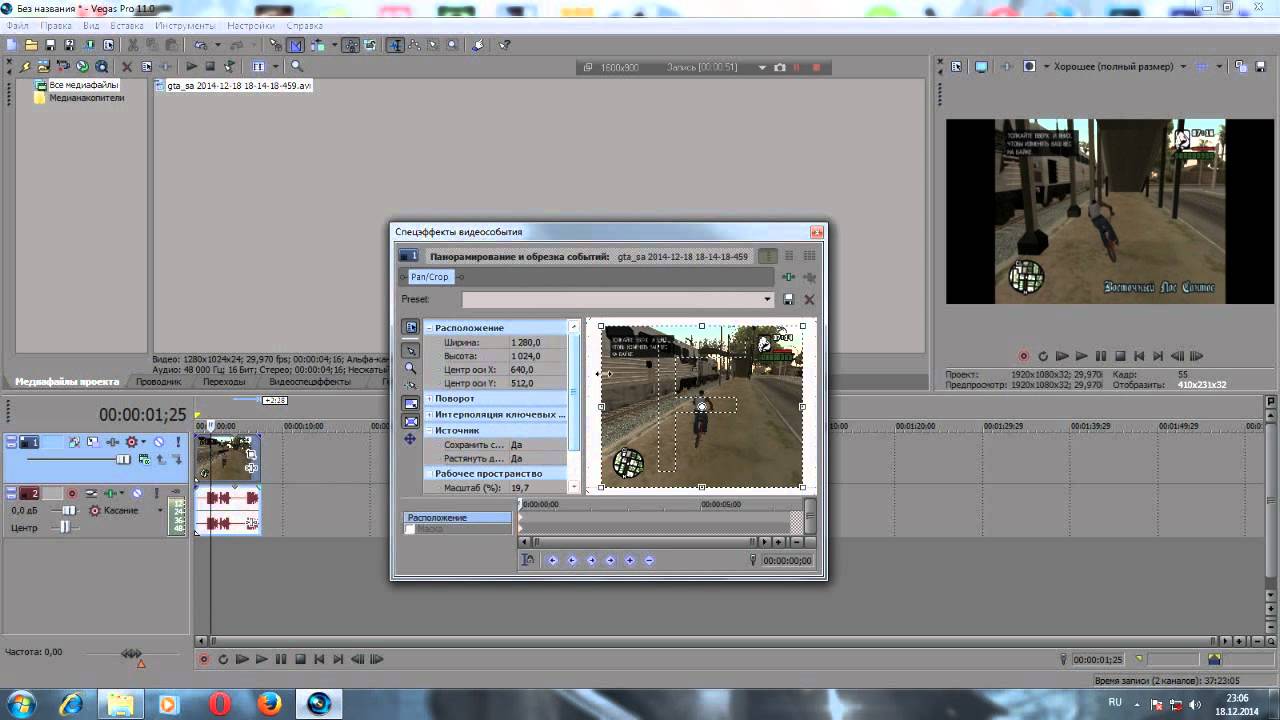Open the Undo history dropdown arrow
1280x720 pixels.
[x=217, y=45]
